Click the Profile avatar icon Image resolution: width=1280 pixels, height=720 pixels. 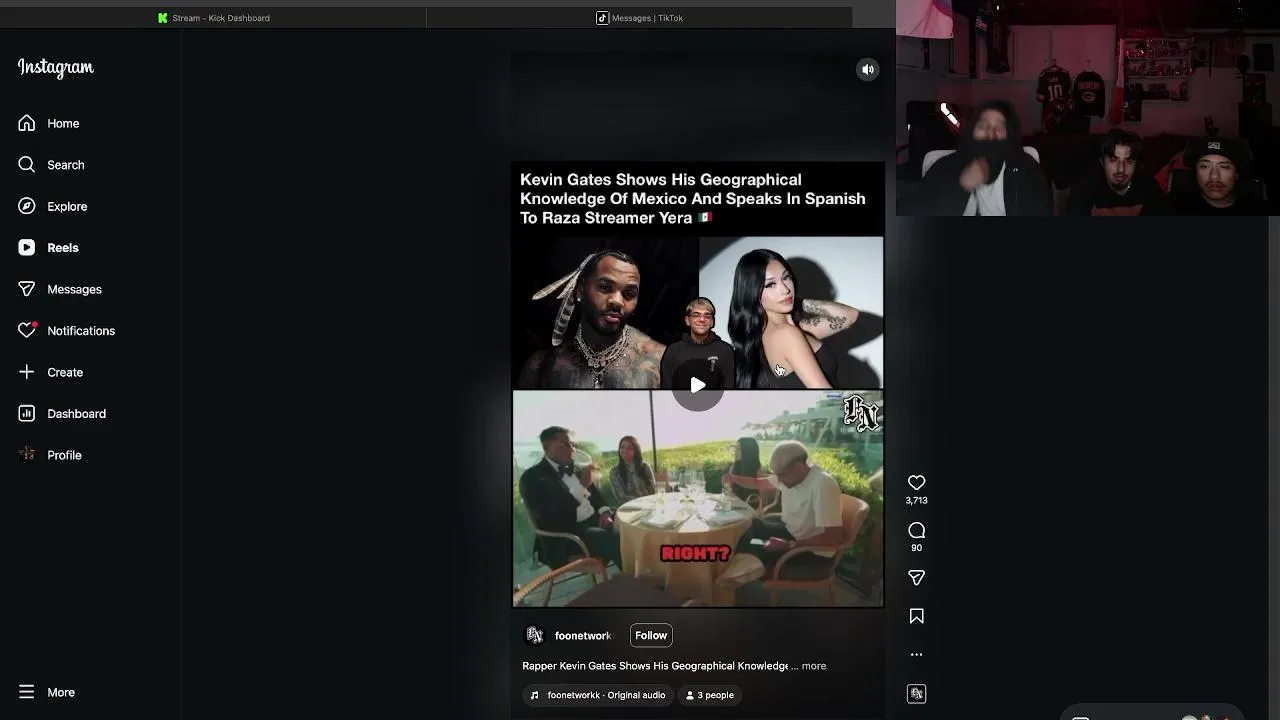(x=27, y=454)
